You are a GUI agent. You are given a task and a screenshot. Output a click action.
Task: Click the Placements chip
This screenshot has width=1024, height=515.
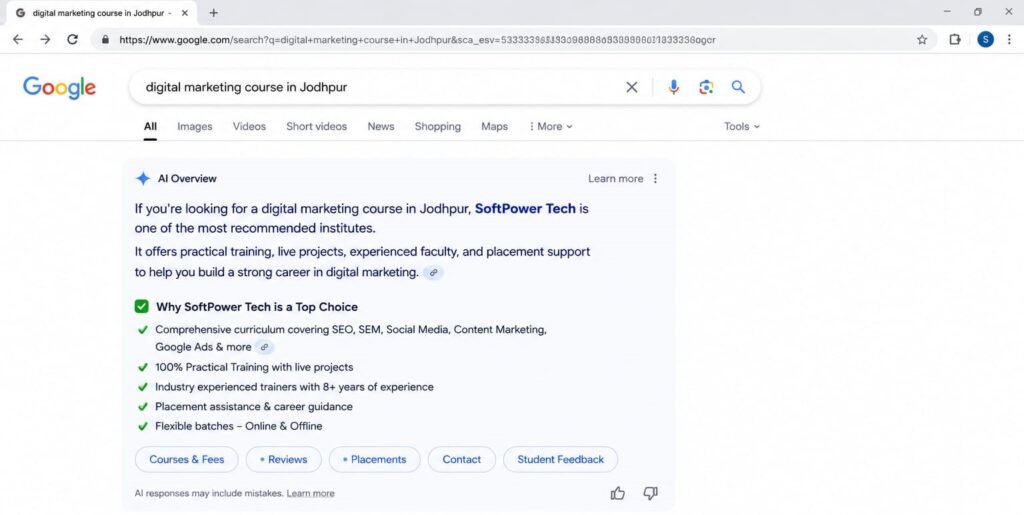pos(375,460)
